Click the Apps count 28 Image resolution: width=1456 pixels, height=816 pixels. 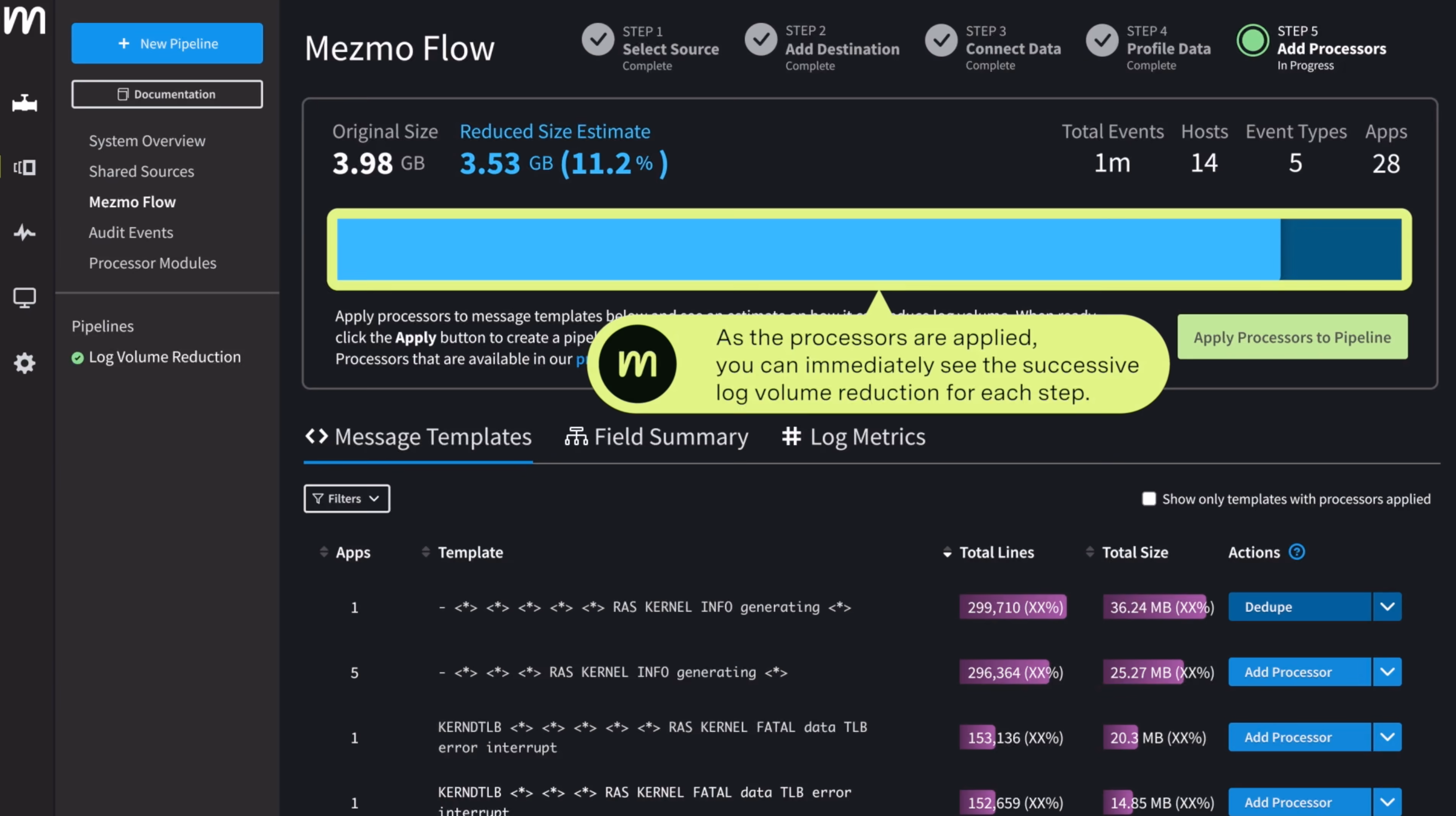[x=1386, y=163]
